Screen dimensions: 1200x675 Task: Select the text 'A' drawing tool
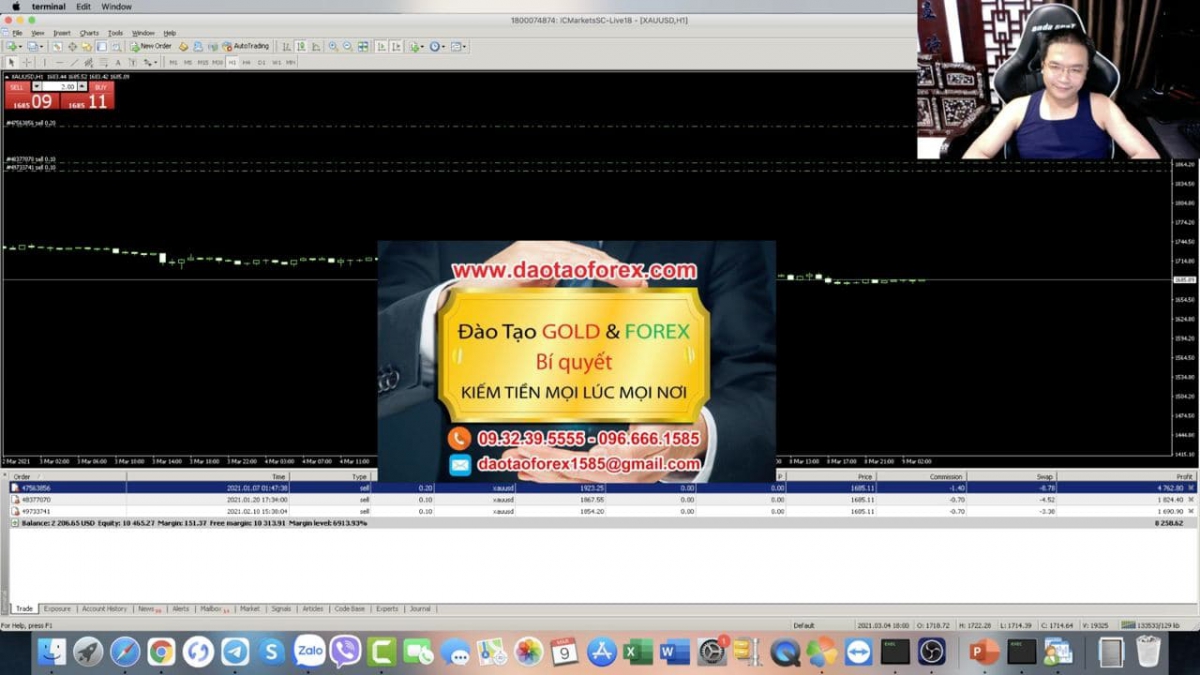118,62
